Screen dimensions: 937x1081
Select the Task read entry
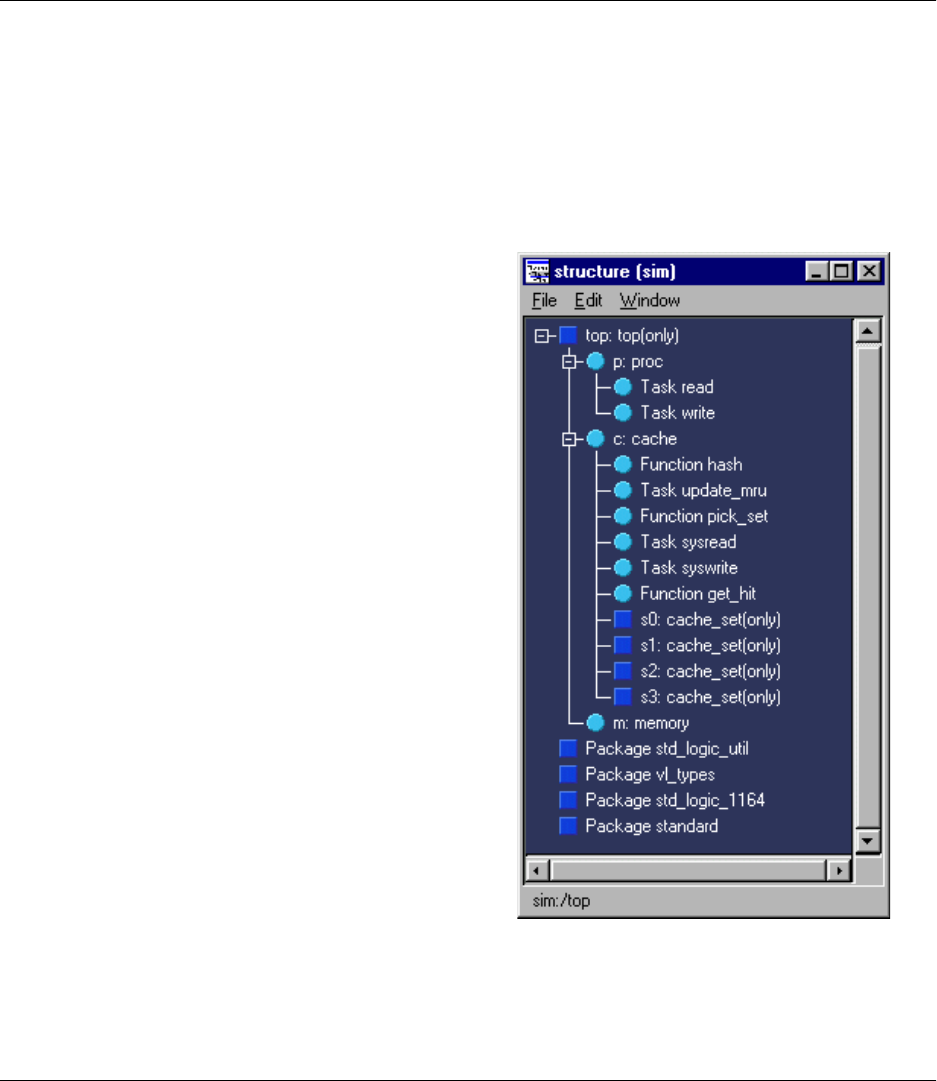[x=677, y=387]
